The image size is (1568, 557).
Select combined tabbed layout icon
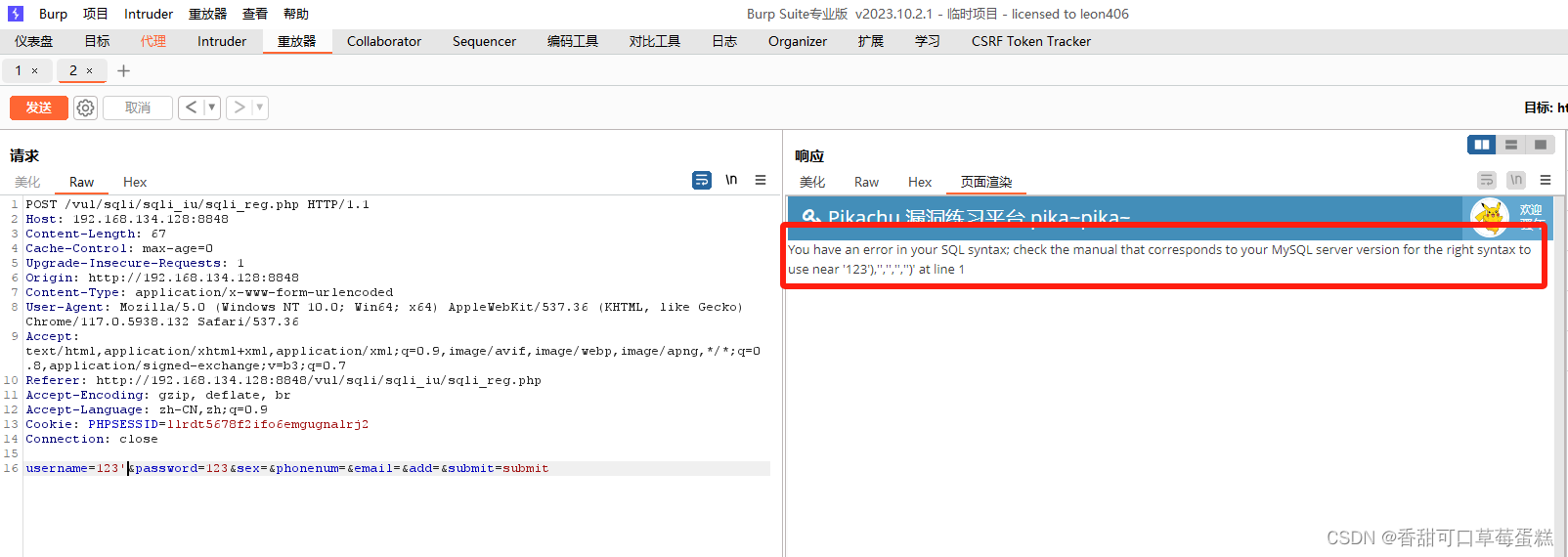pyautogui.click(x=1541, y=145)
